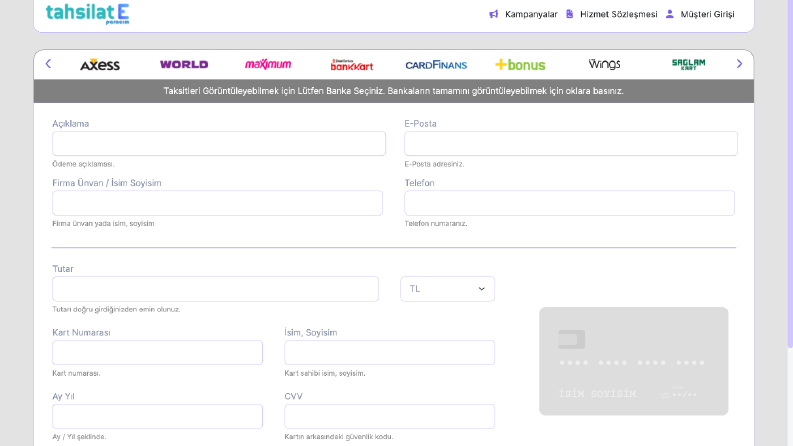
Task: Open Hizmet Sözleşmesi link
Action: point(619,14)
